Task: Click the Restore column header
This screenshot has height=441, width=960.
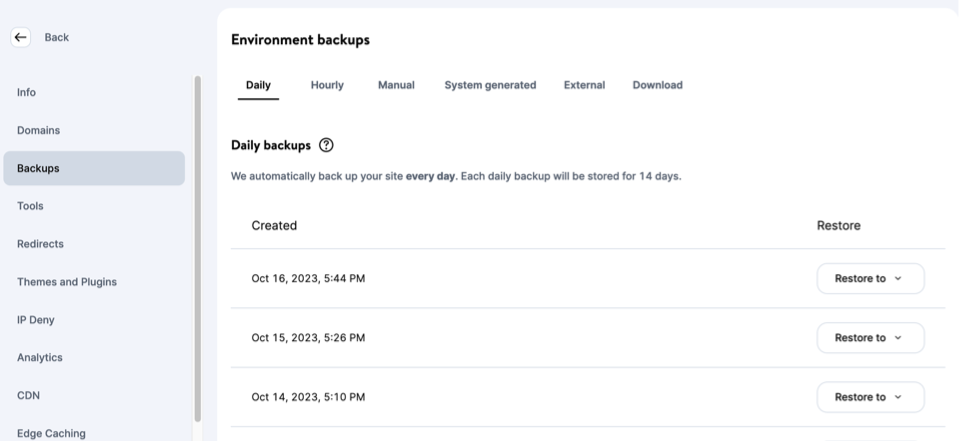Action: click(839, 225)
